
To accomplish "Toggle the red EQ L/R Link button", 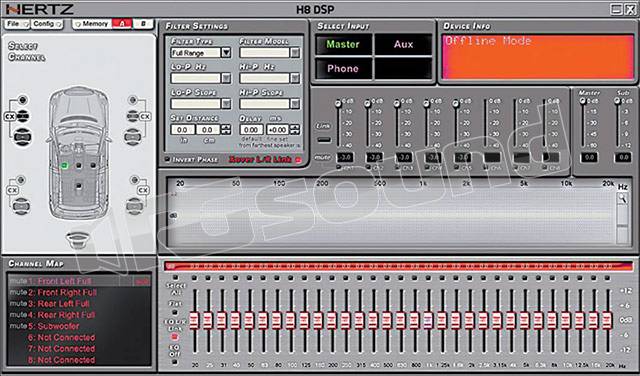I will click(x=175, y=337).
